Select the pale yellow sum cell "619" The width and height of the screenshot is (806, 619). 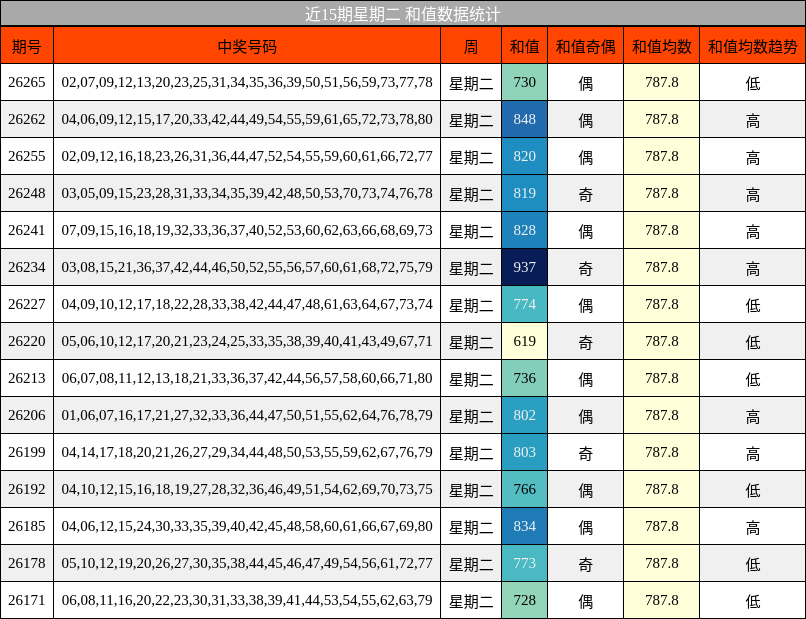(x=524, y=341)
